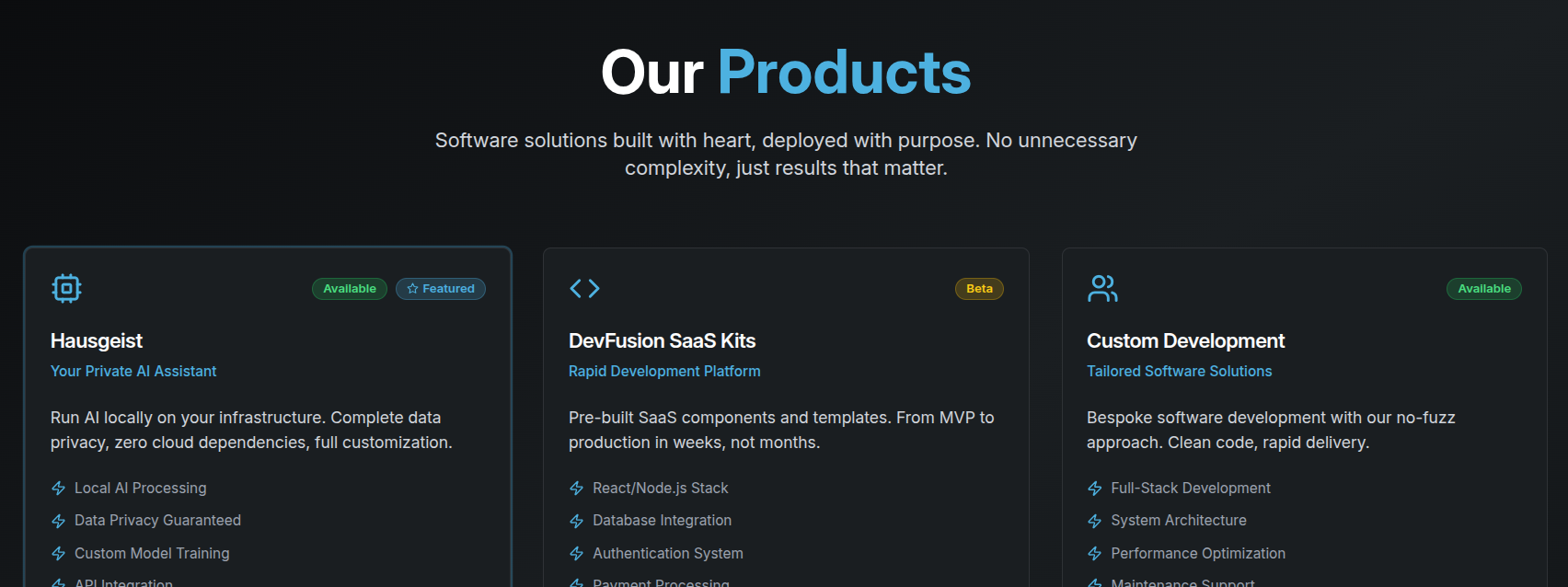
Task: Click the Tailored Software Solutions subtitle
Action: pos(1179,371)
